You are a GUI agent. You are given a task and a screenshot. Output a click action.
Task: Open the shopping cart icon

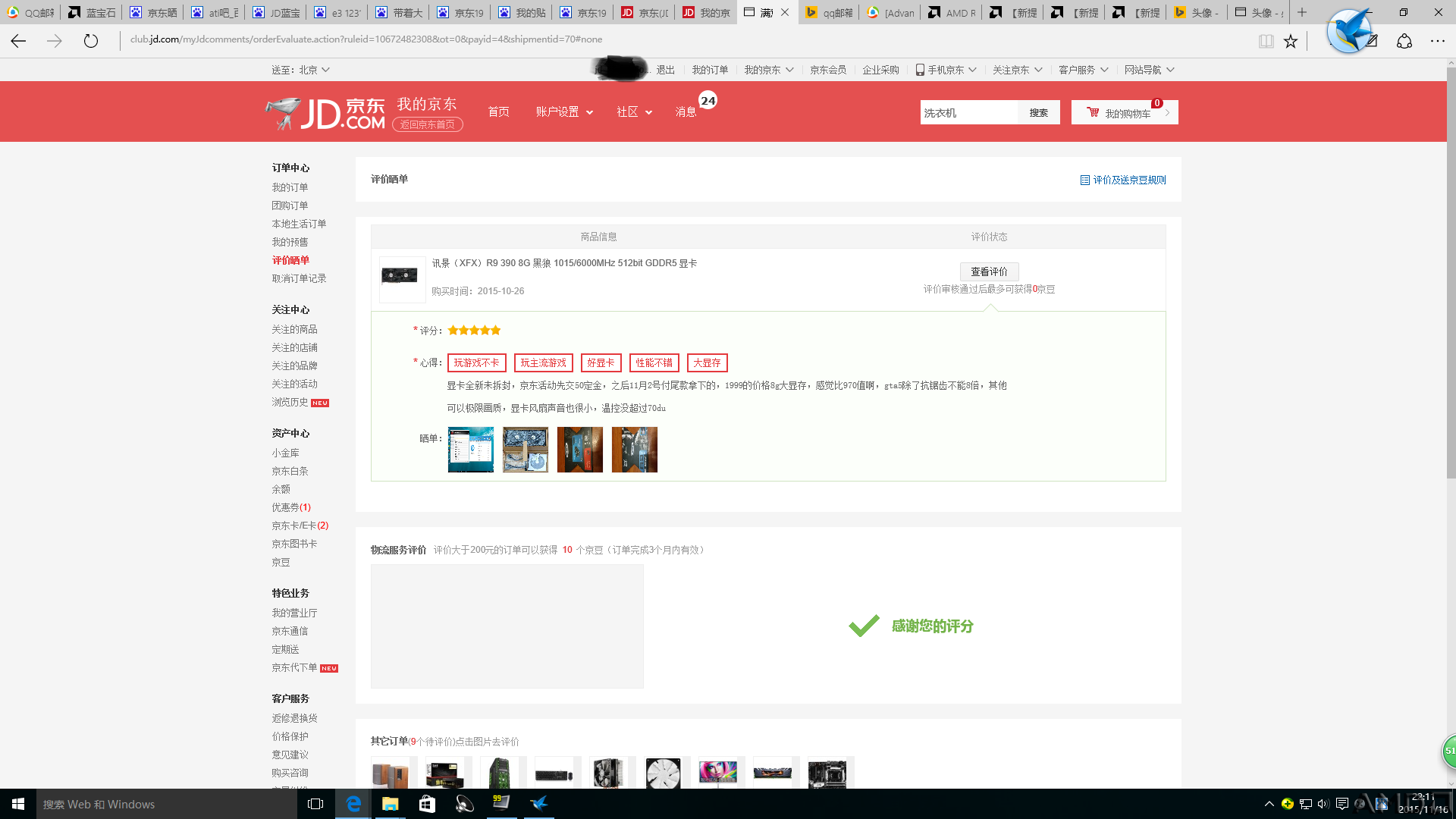pos(1093,112)
